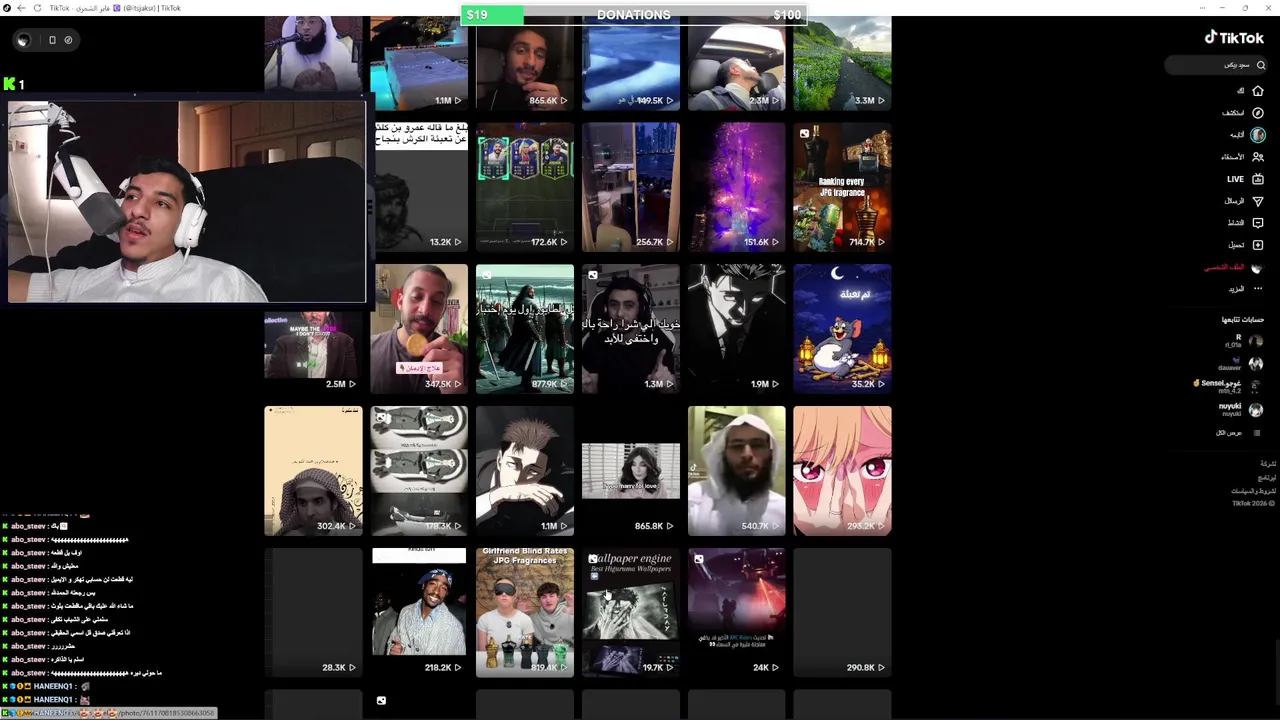Open the video with 540.7K views
1280x720 pixels.
tap(736, 470)
